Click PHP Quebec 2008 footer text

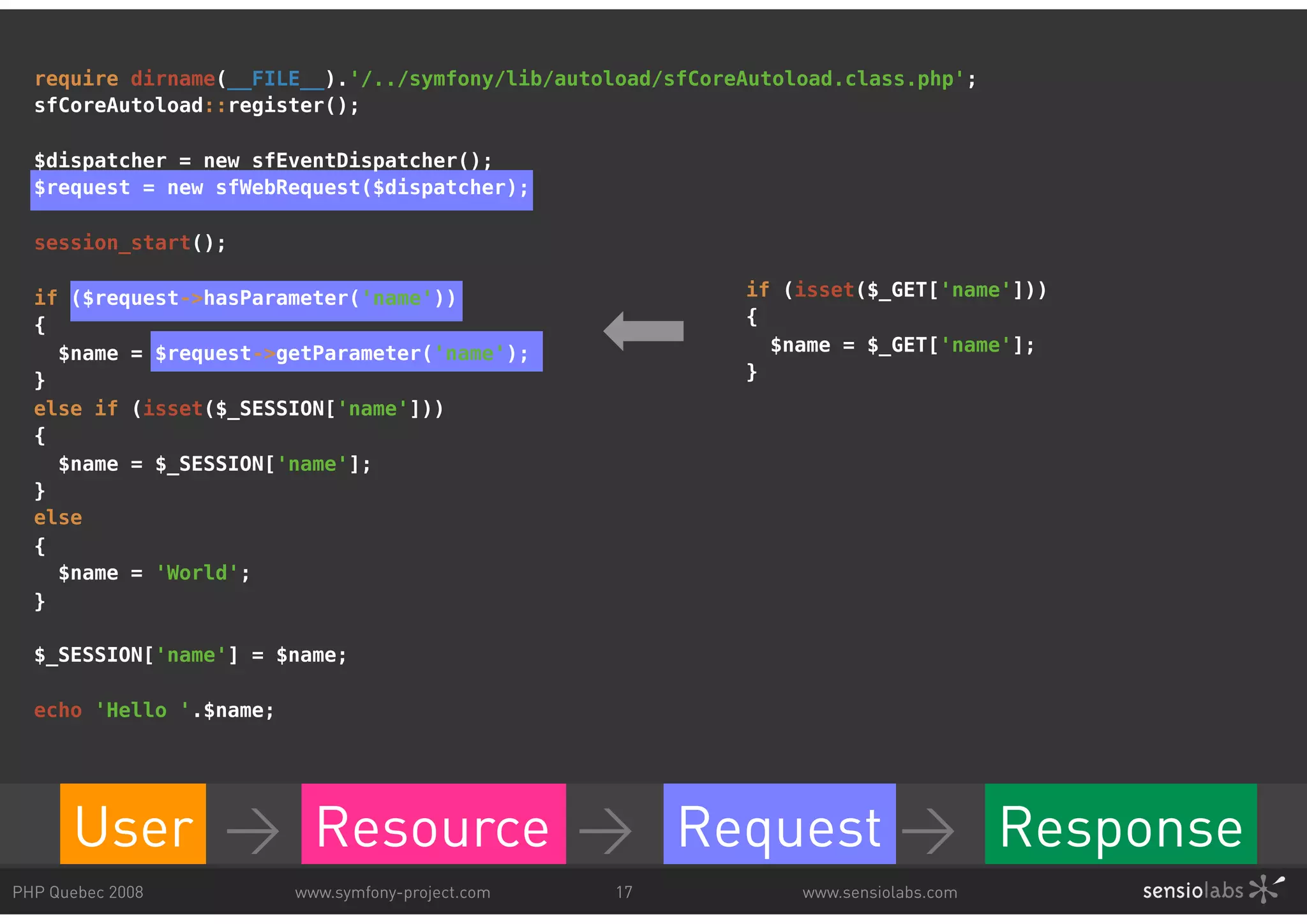[x=78, y=892]
